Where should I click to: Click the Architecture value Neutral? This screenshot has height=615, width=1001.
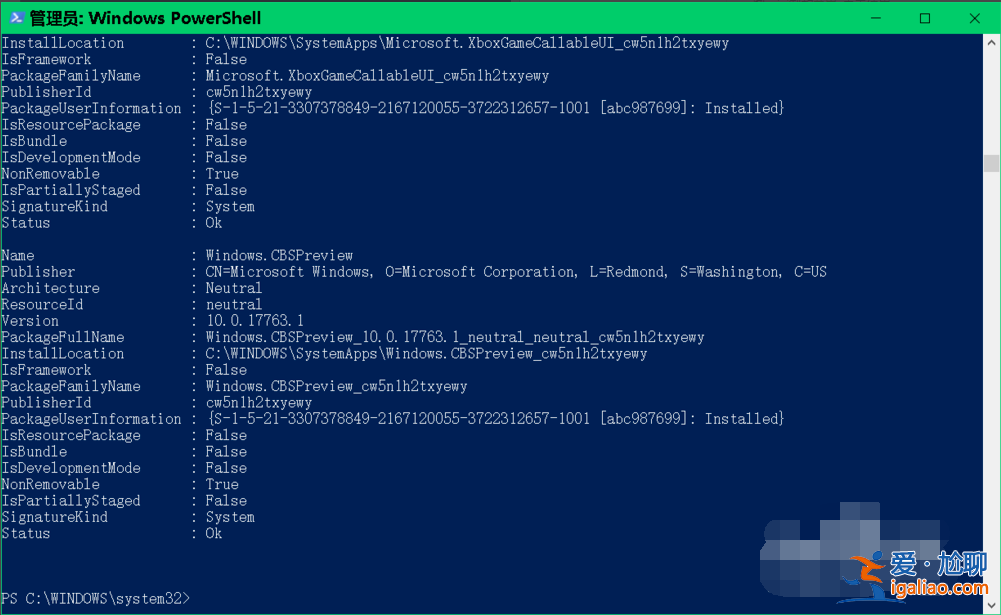(233, 288)
